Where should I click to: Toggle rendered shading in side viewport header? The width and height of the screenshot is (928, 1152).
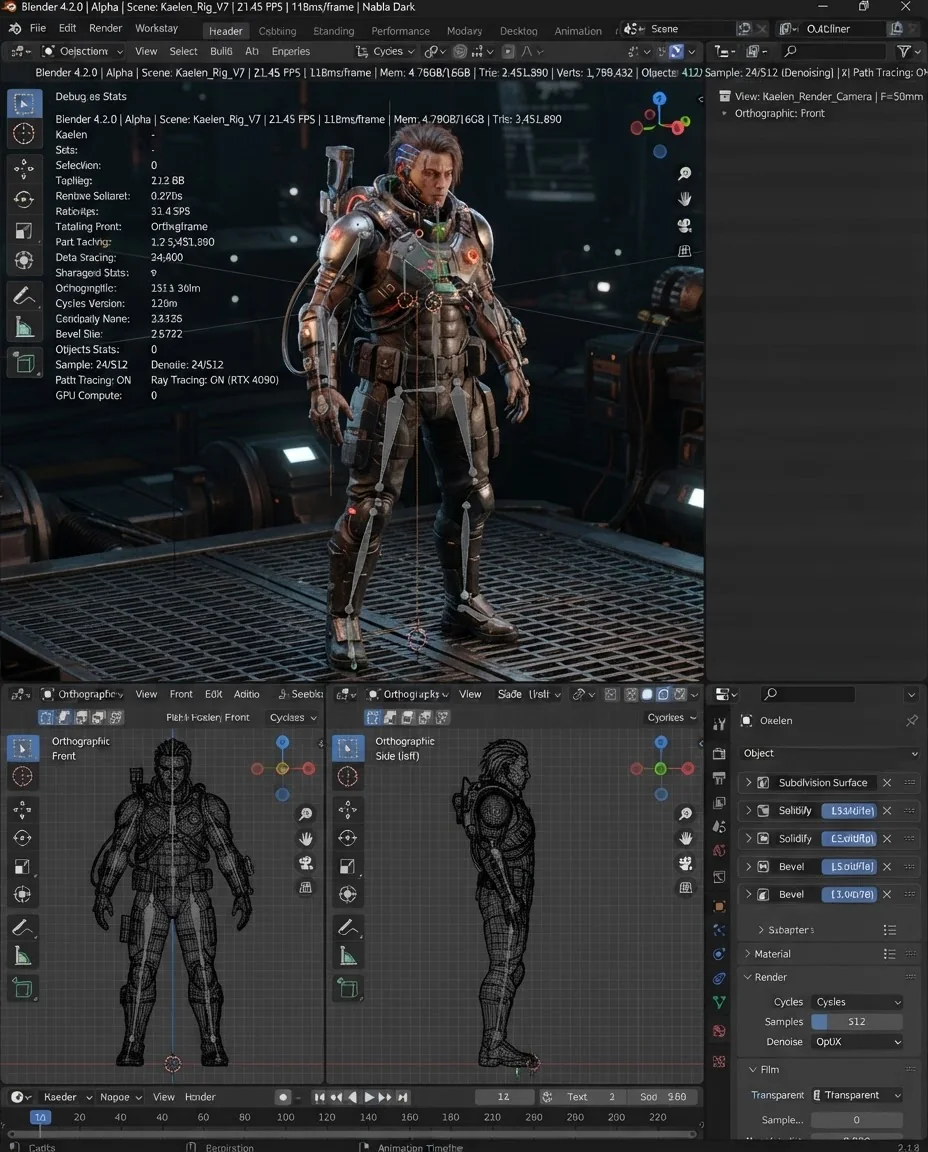[x=680, y=694]
